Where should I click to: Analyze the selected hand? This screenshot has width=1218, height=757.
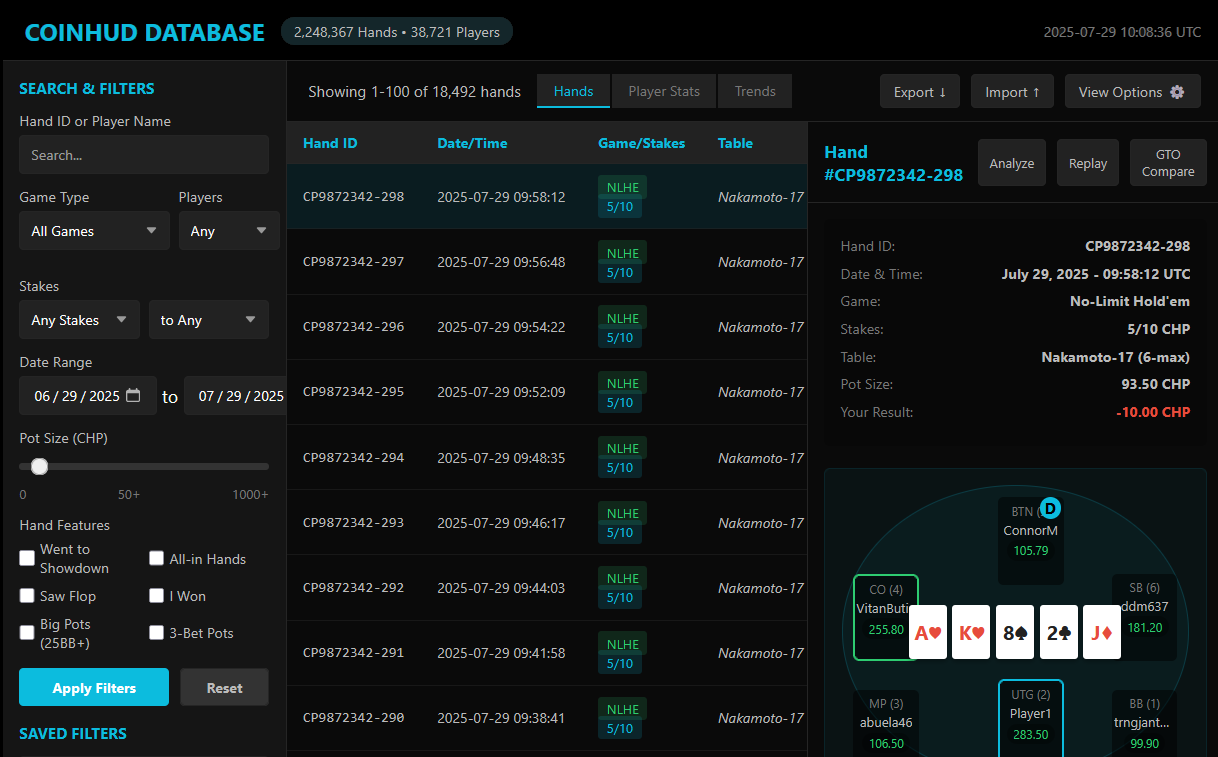(x=1012, y=163)
